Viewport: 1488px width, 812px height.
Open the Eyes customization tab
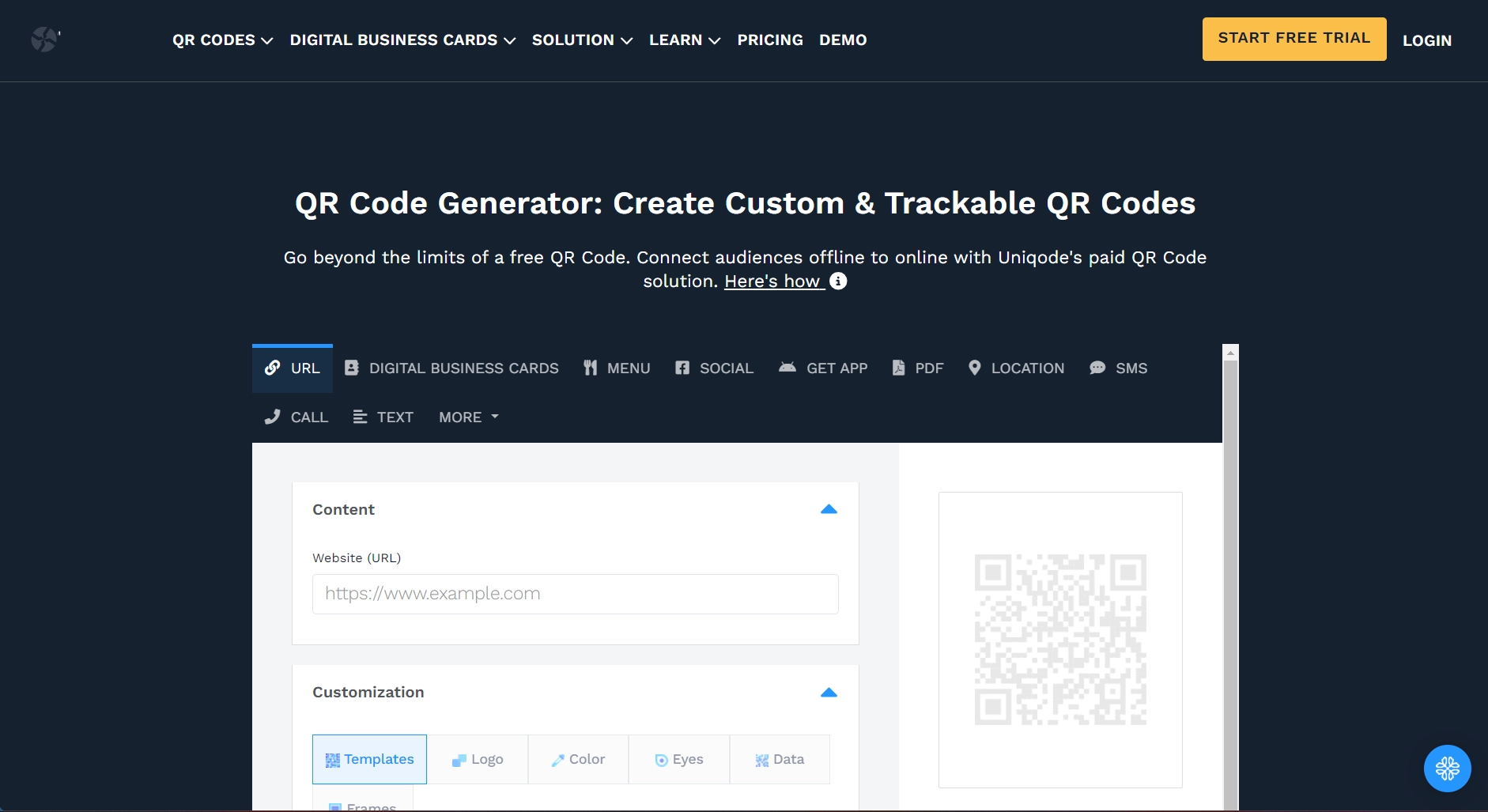679,759
